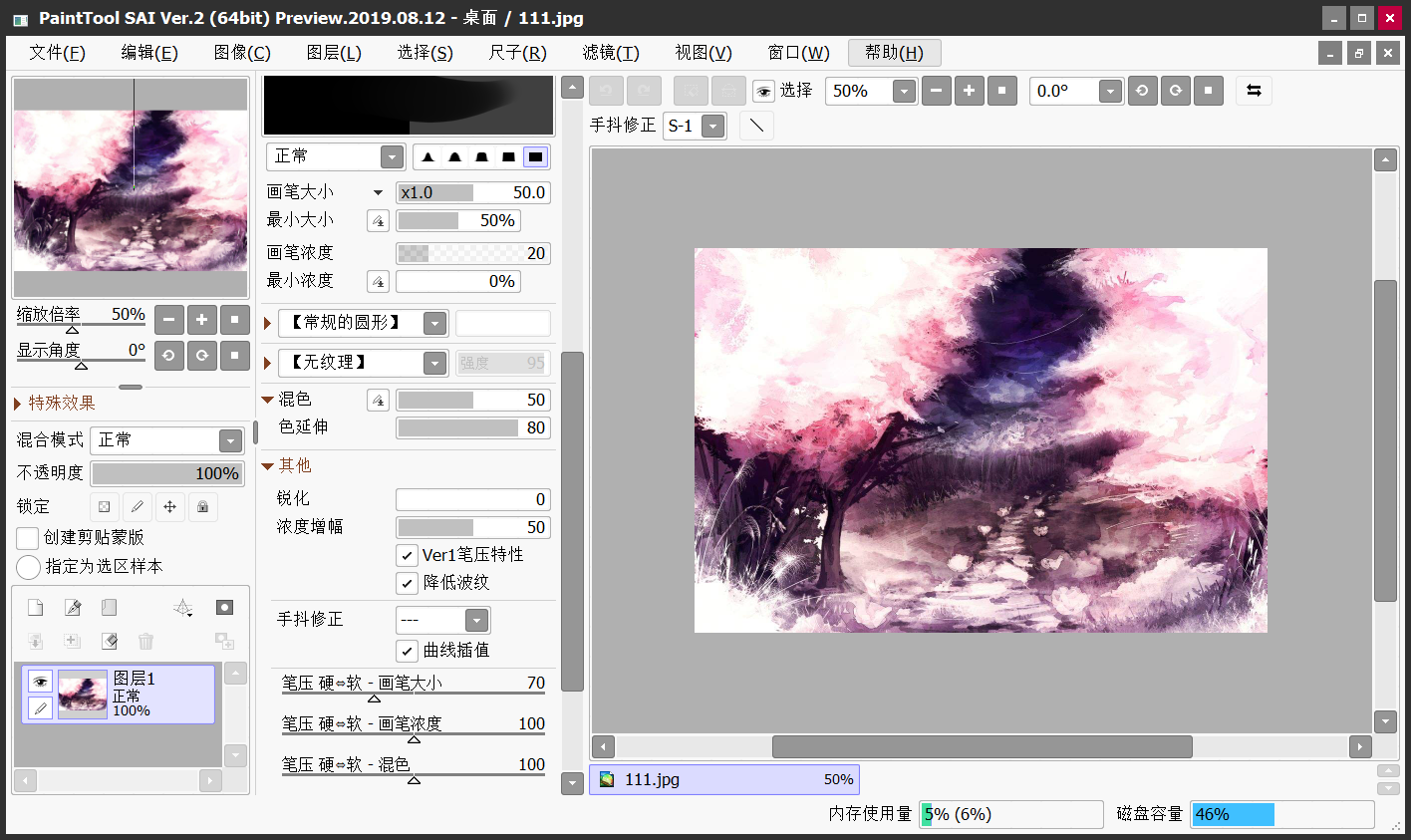Zoom in with top toolbar plus button
Image resolution: width=1411 pixels, height=840 pixels.
click(x=969, y=91)
